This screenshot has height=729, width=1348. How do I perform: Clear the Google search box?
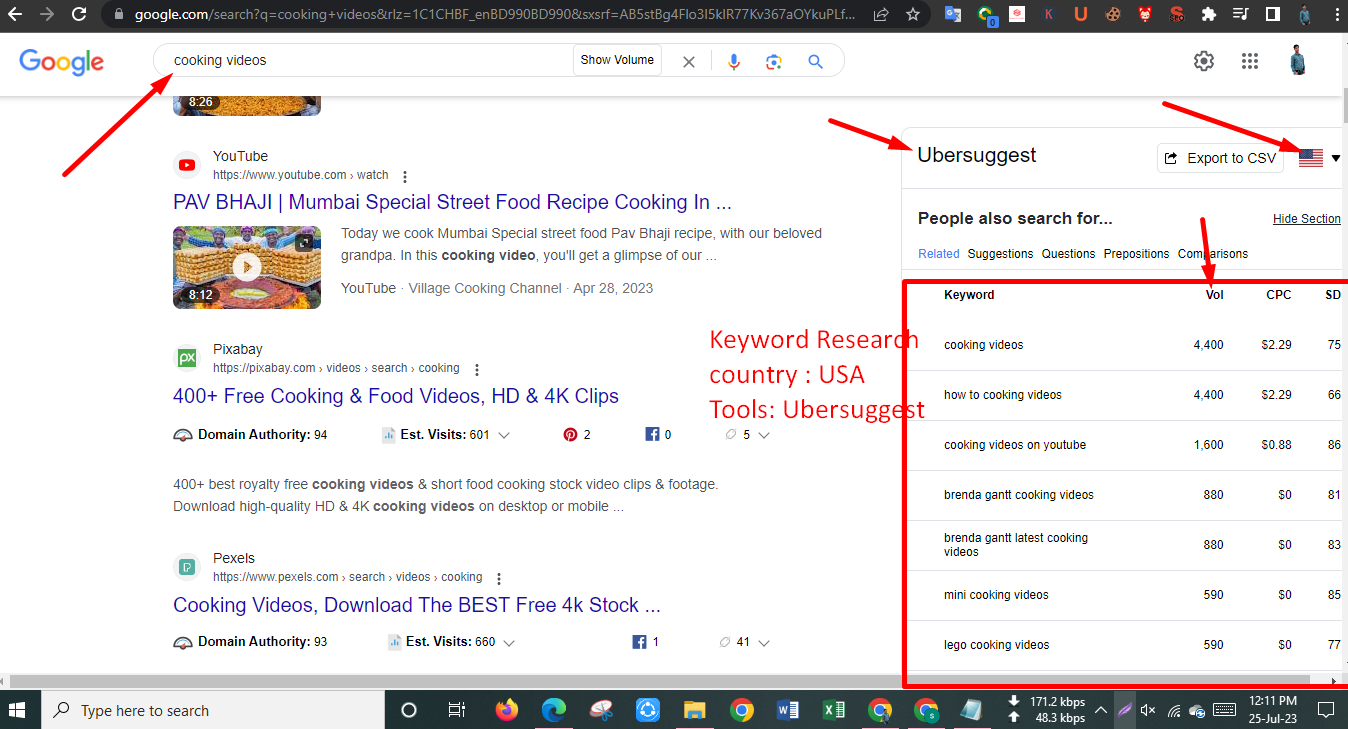coord(689,62)
